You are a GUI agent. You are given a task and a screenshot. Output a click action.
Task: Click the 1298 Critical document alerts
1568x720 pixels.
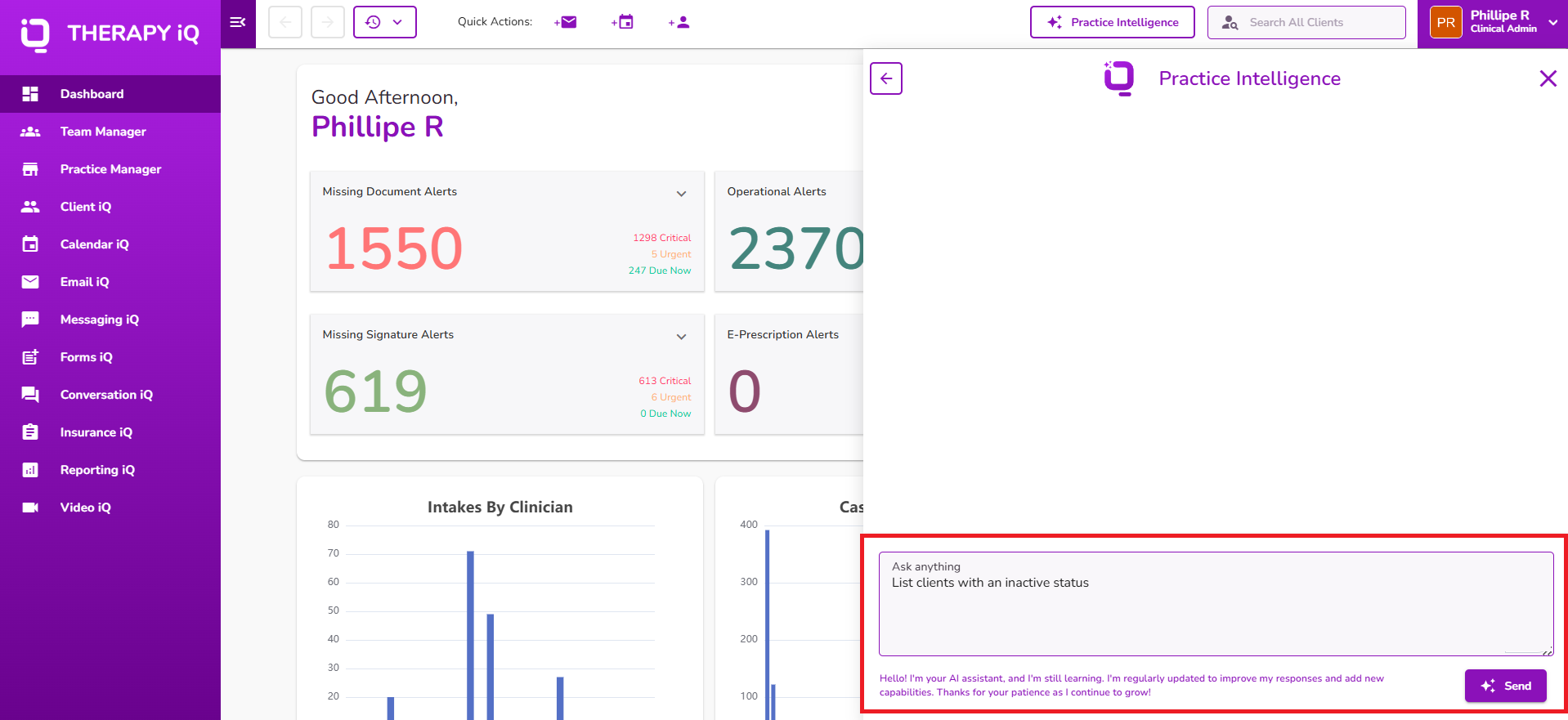[x=661, y=238]
